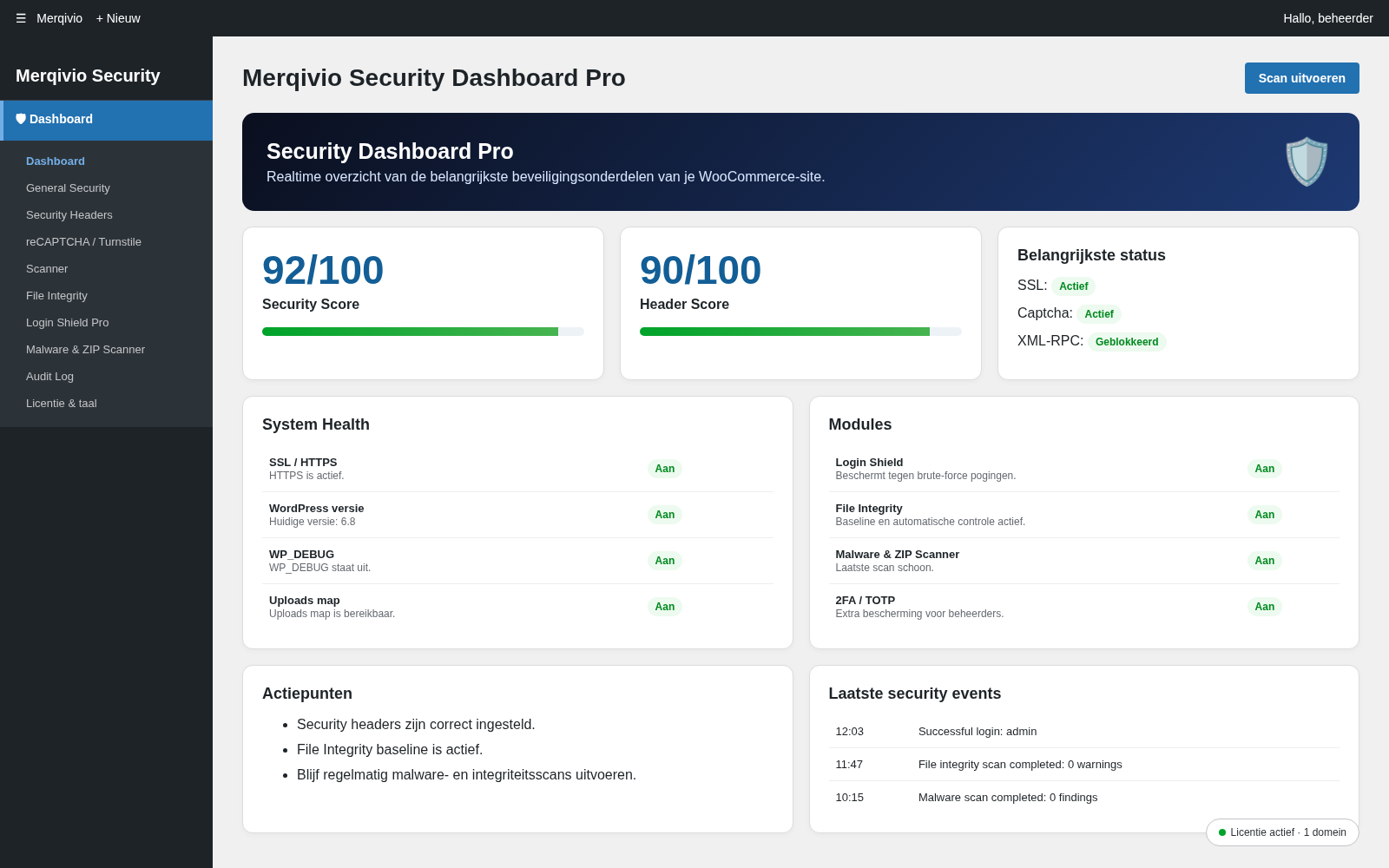1389x868 pixels.
Task: Toggle the SSL / HTTPS Aan badge
Action: pos(664,469)
